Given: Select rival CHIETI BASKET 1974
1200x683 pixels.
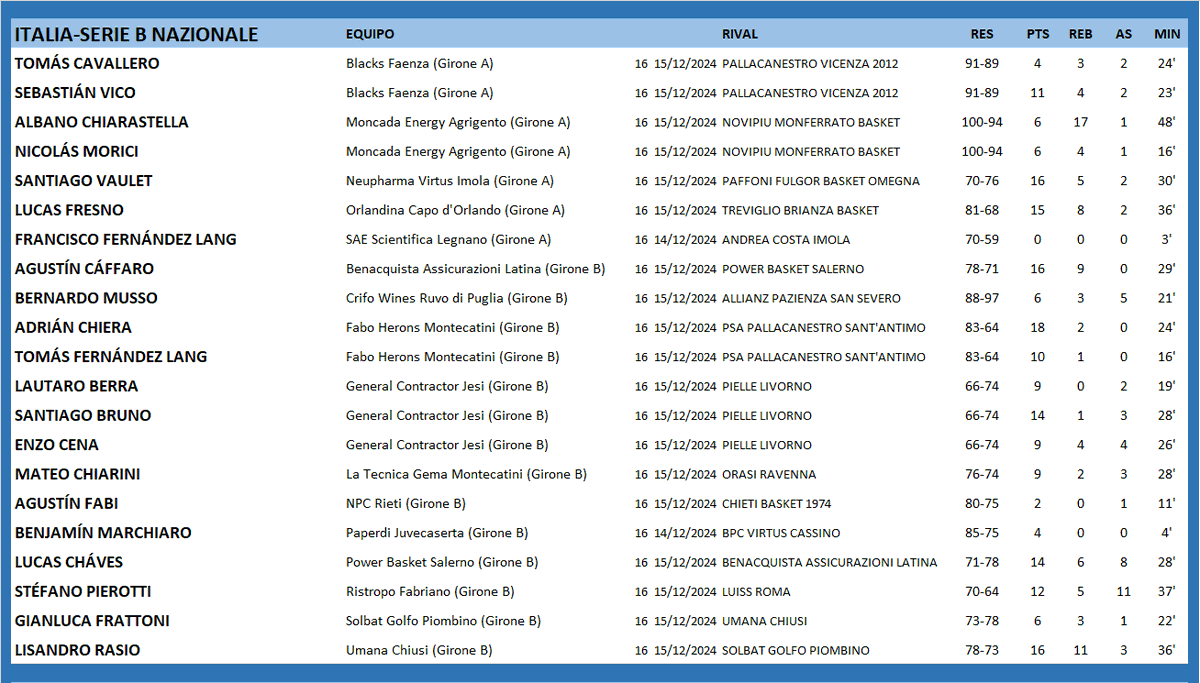Looking at the screenshot, I should click(x=777, y=504).
